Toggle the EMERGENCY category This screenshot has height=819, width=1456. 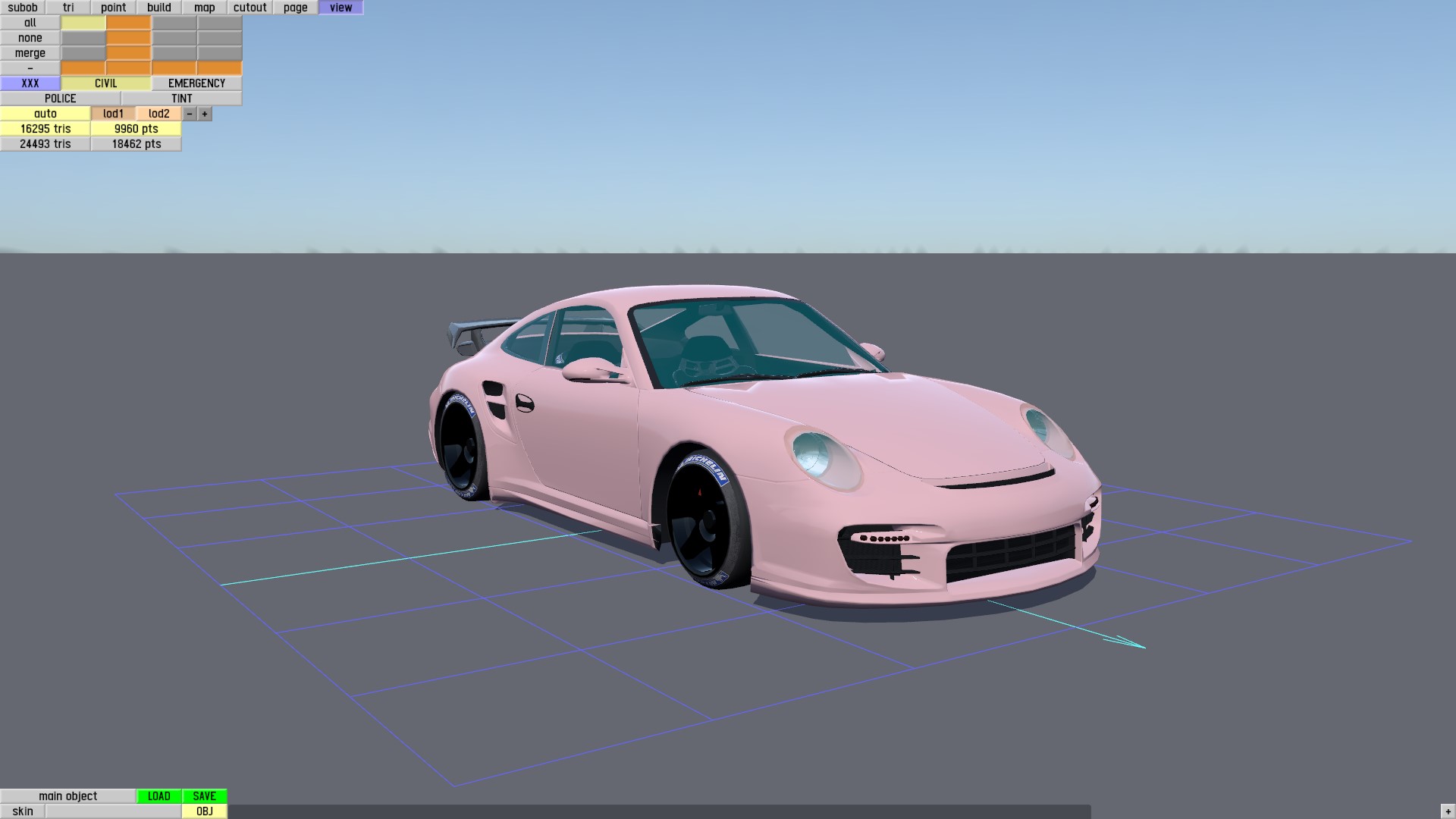[196, 83]
